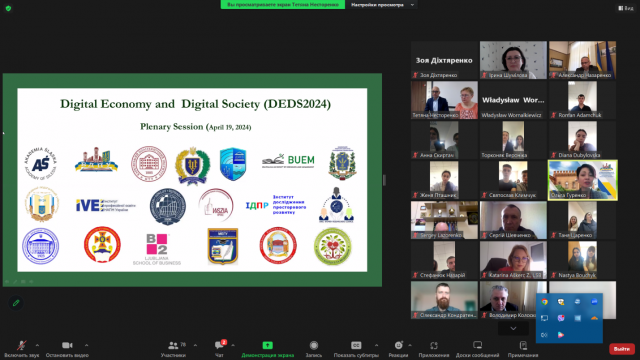Select Władysław Wornalkiewicz name tile
This screenshot has height=360, width=640.
513,100
